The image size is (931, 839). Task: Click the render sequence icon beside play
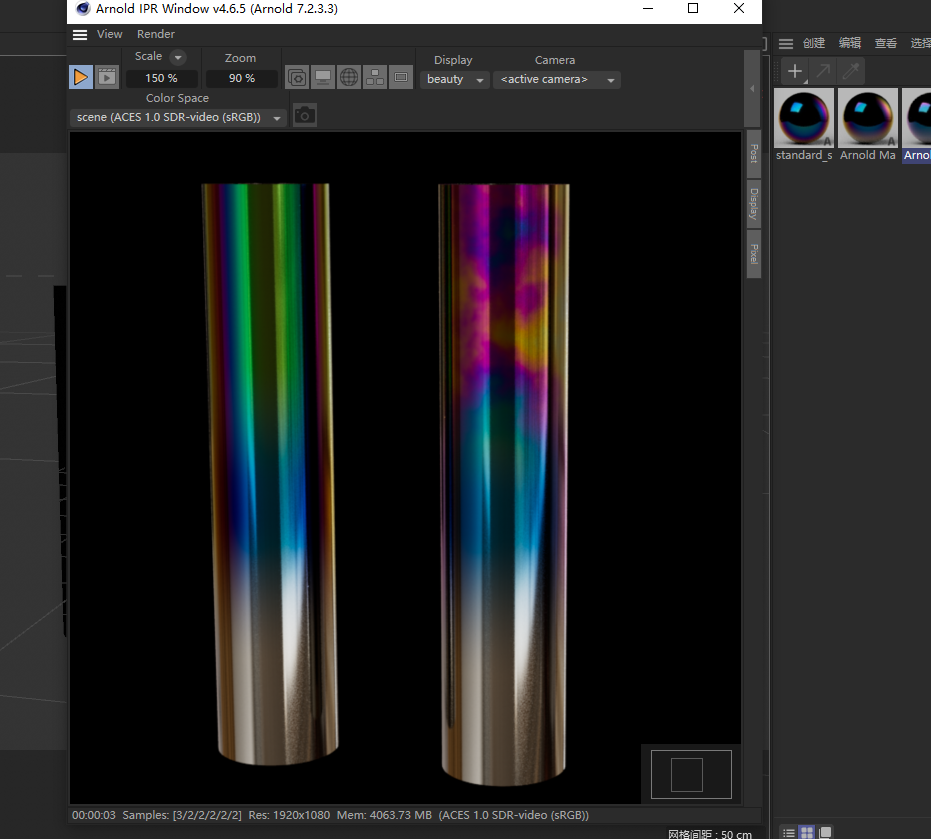[106, 77]
